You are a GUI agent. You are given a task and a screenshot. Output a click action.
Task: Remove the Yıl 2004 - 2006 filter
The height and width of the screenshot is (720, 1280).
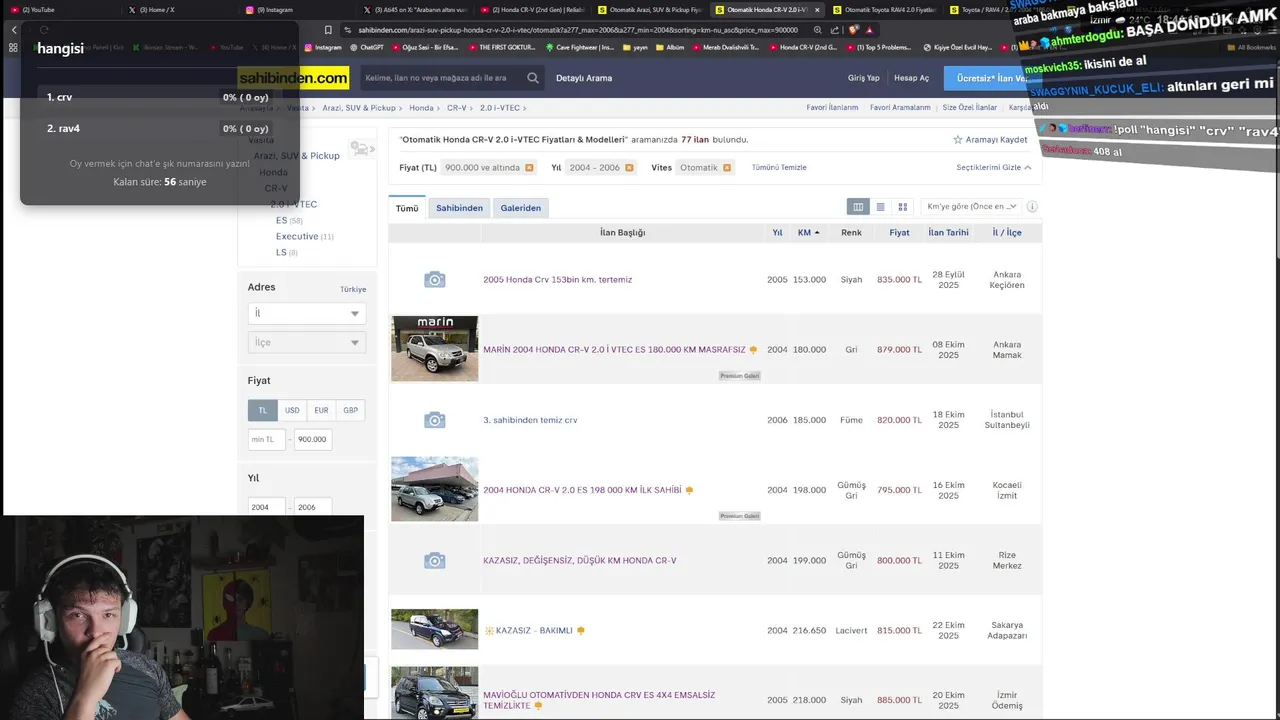629,168
